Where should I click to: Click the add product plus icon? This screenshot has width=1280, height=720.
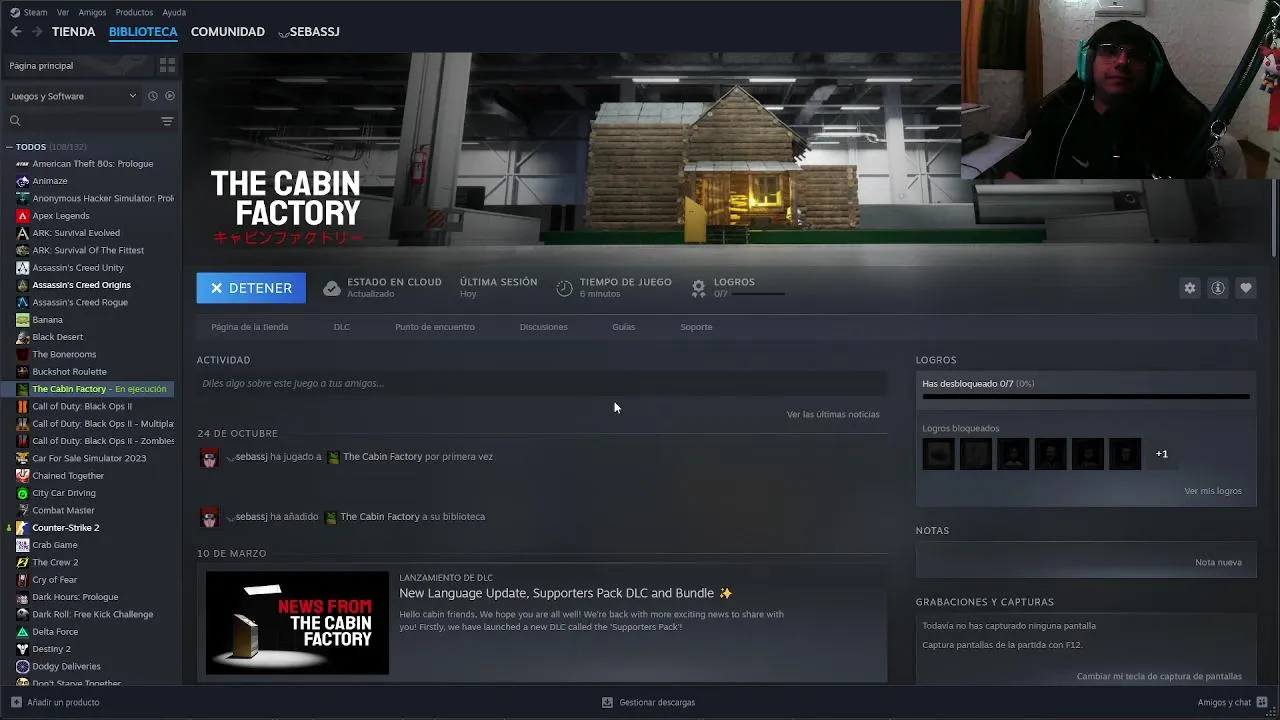tap(16, 702)
